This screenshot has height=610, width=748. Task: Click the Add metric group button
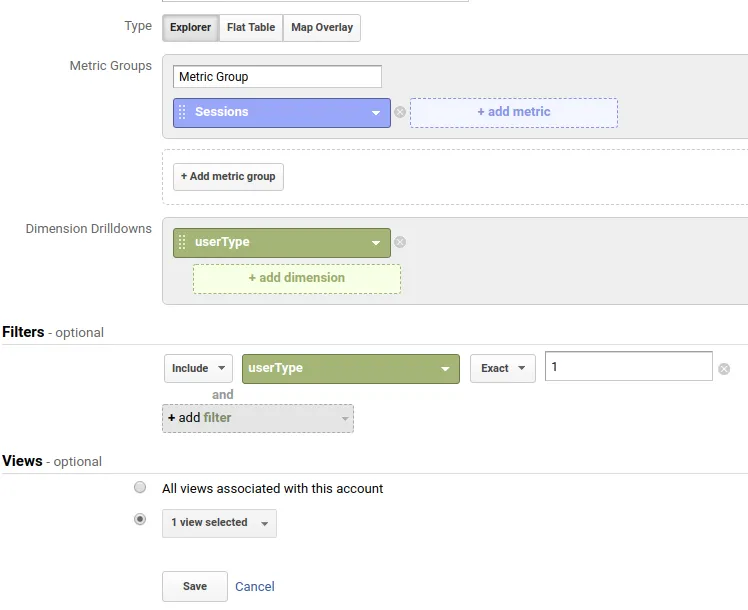pos(228,177)
